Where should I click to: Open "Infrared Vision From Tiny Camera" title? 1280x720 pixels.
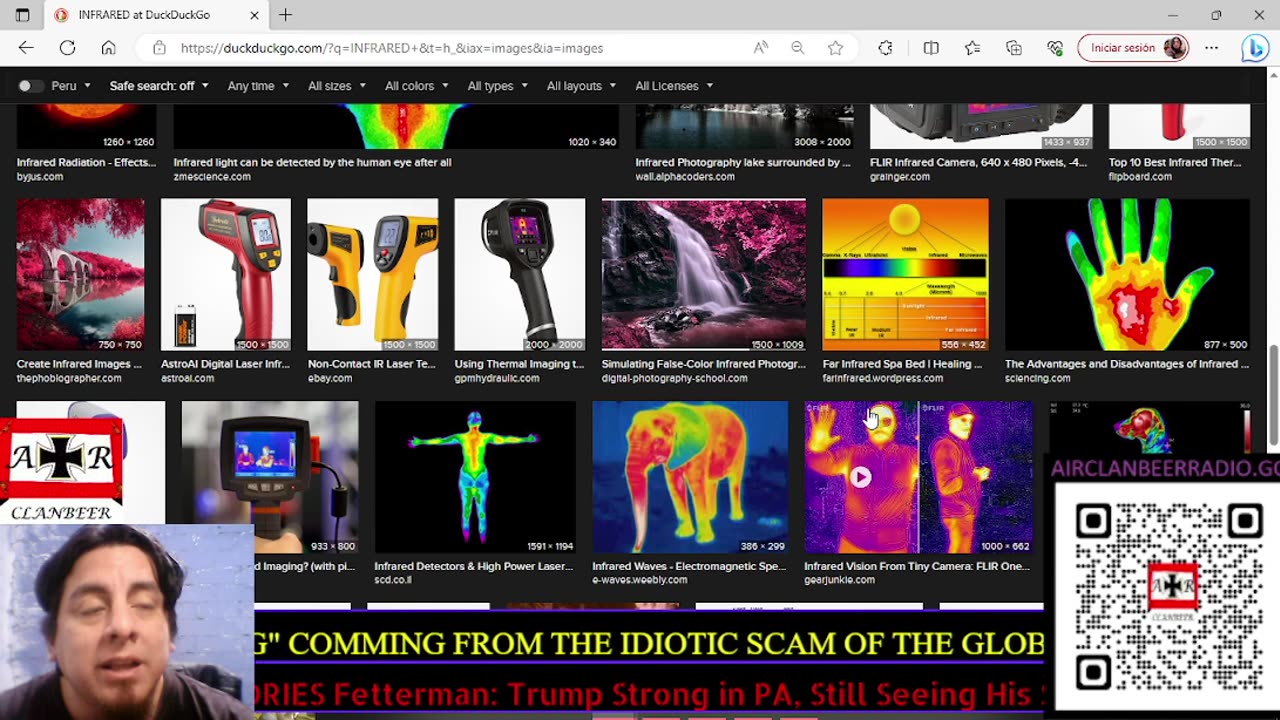pyautogui.click(x=917, y=566)
